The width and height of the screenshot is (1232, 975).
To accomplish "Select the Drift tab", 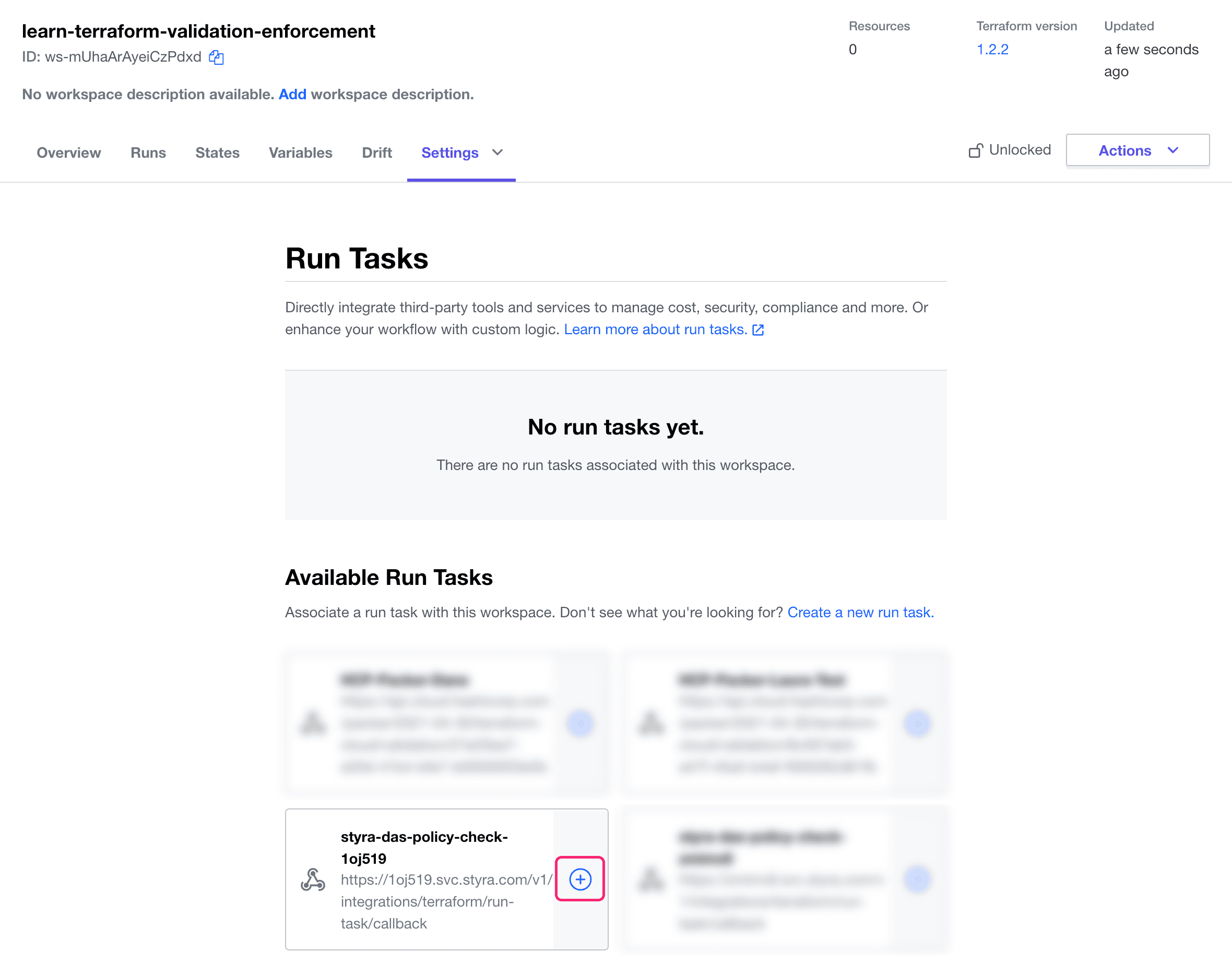I will tap(376, 153).
